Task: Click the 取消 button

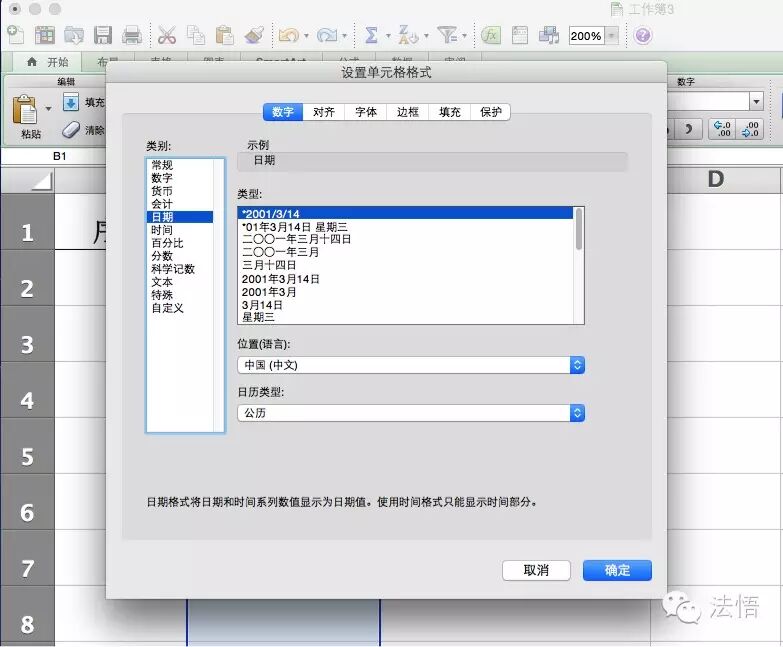Action: pyautogui.click(x=536, y=570)
